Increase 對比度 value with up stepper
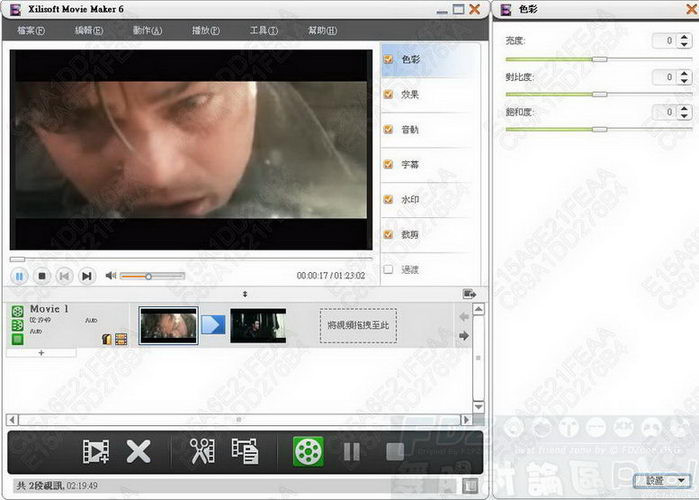 coord(684,73)
